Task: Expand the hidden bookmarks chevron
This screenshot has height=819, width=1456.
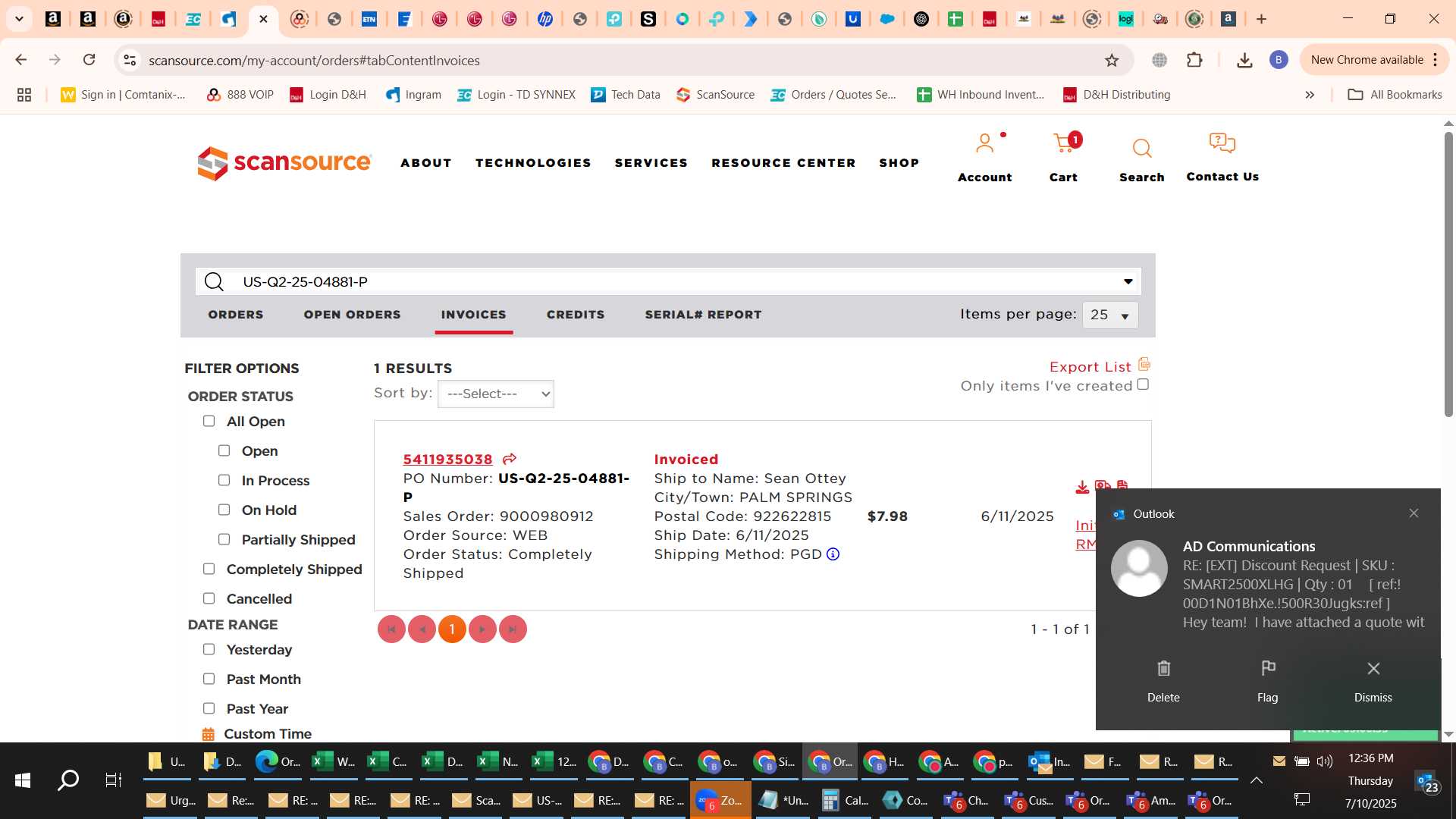Action: pyautogui.click(x=1310, y=95)
